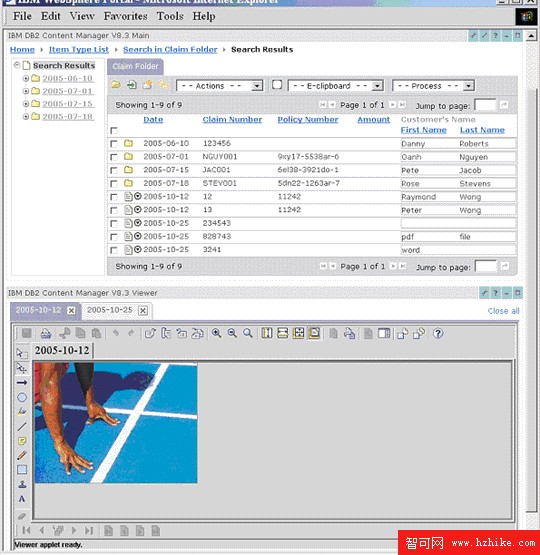Select the pen annotation tool
The height and width of the screenshot is (555, 540).
coord(22,455)
